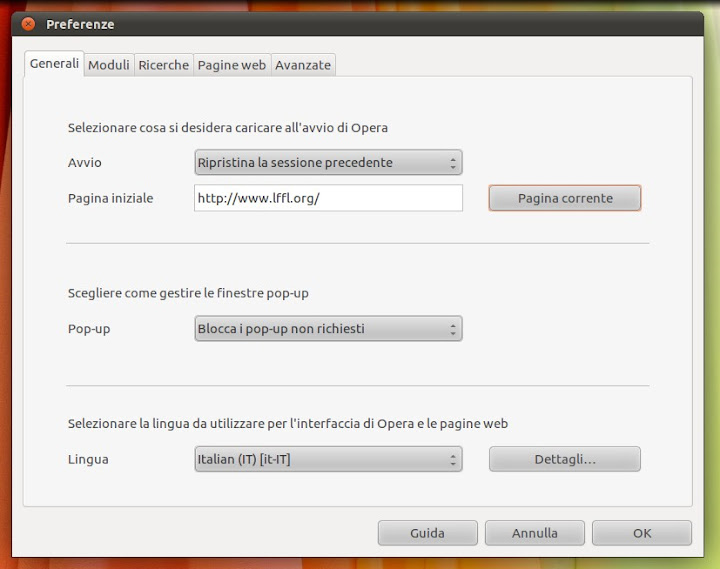Switch to the Generali tab
Image resolution: width=720 pixels, height=569 pixels.
tap(54, 63)
